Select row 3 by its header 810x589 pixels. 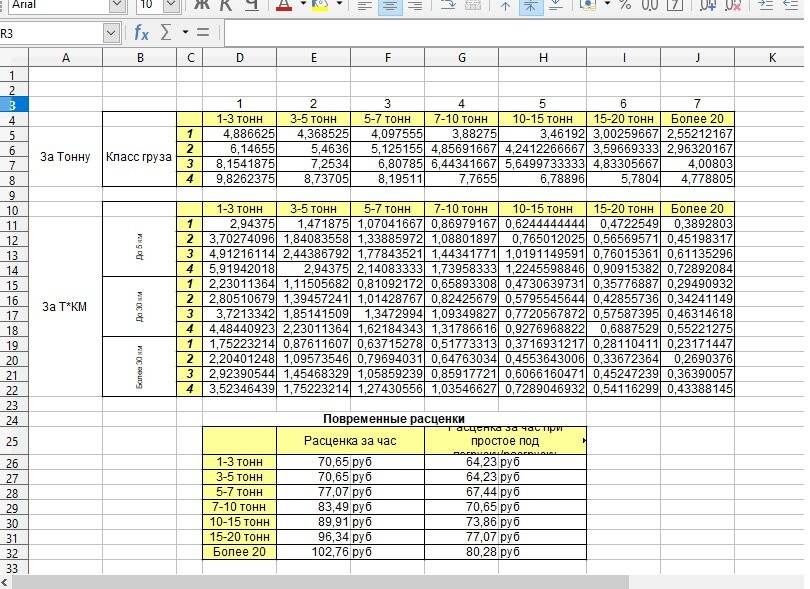[12, 105]
